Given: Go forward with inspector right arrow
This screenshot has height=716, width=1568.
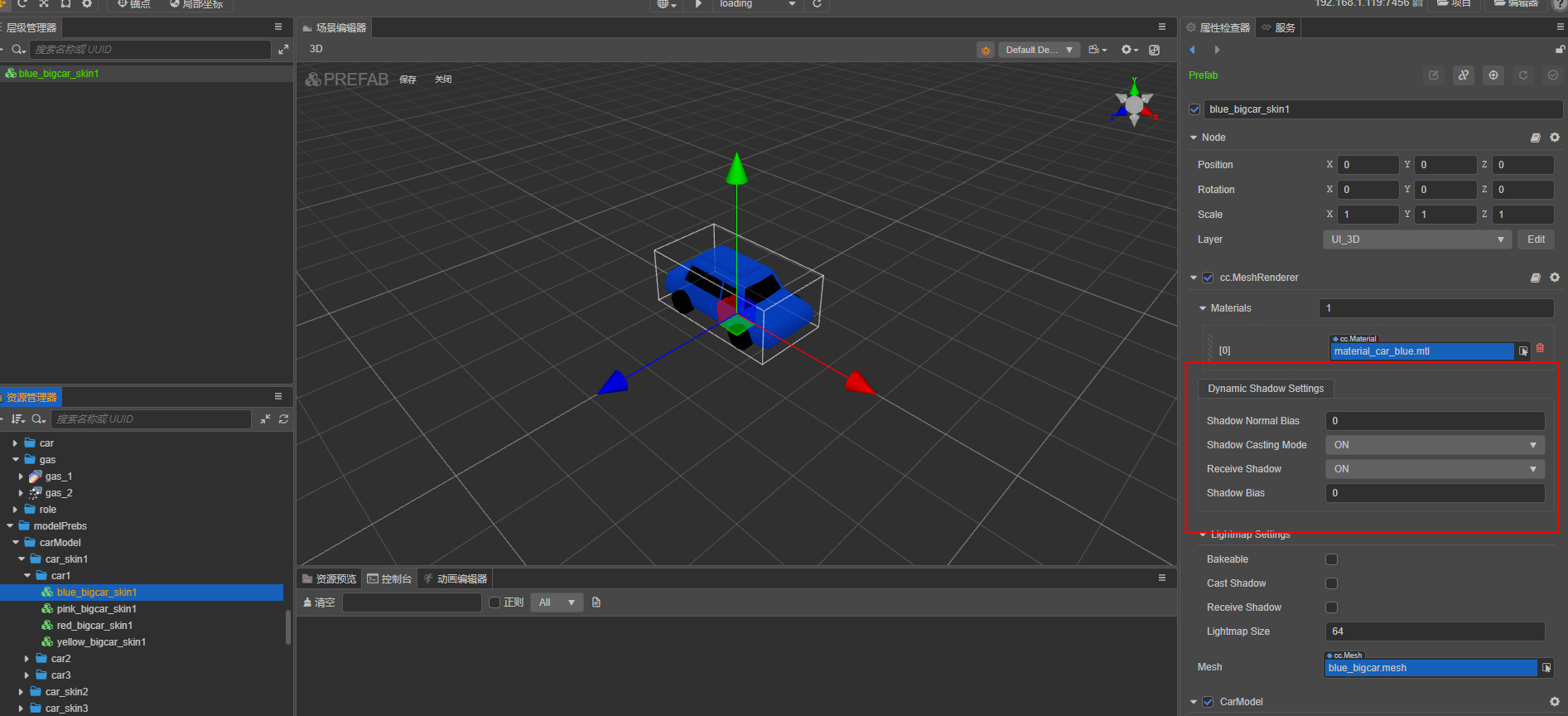Looking at the screenshot, I should pyautogui.click(x=1217, y=50).
